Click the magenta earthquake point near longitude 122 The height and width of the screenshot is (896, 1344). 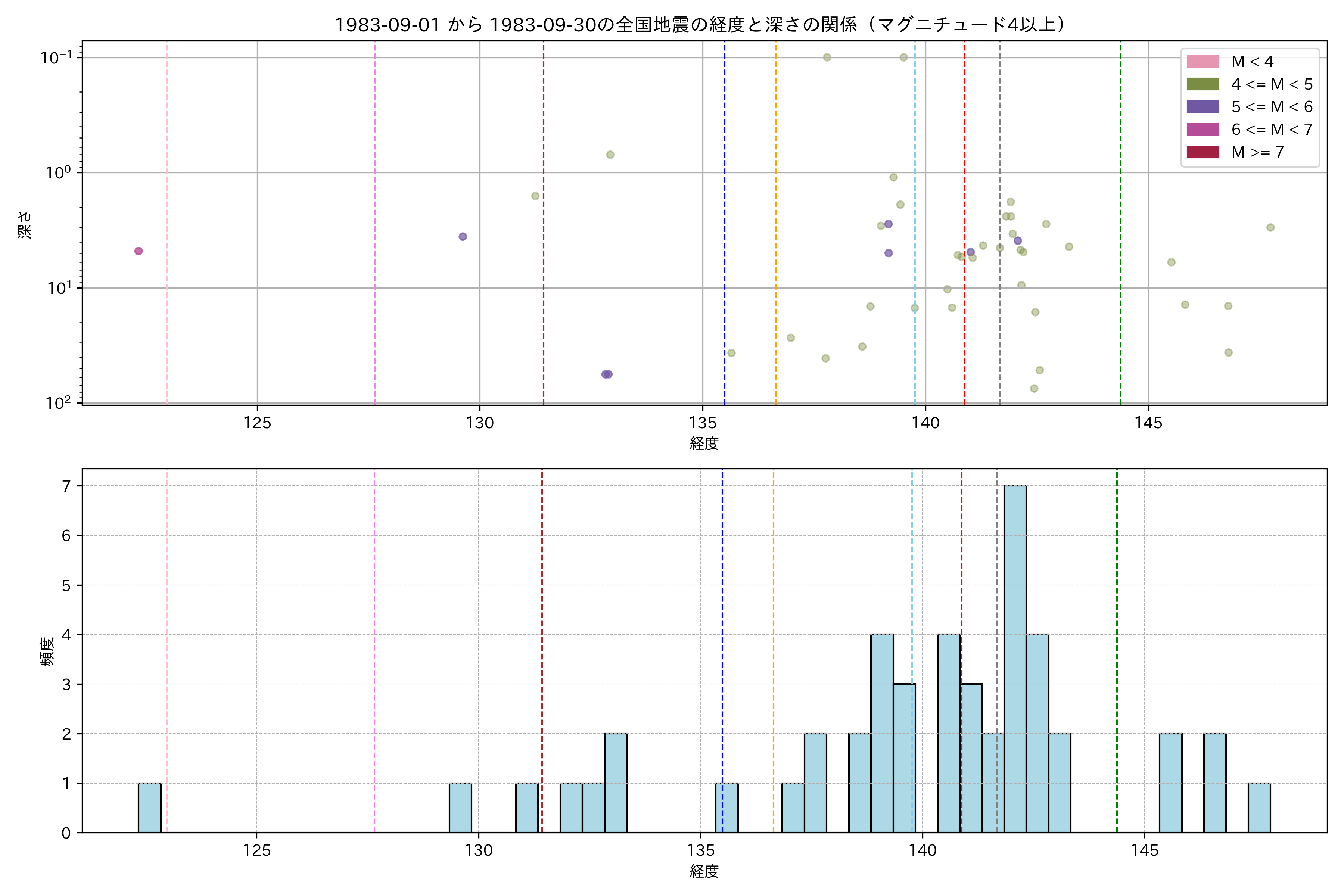point(138,251)
